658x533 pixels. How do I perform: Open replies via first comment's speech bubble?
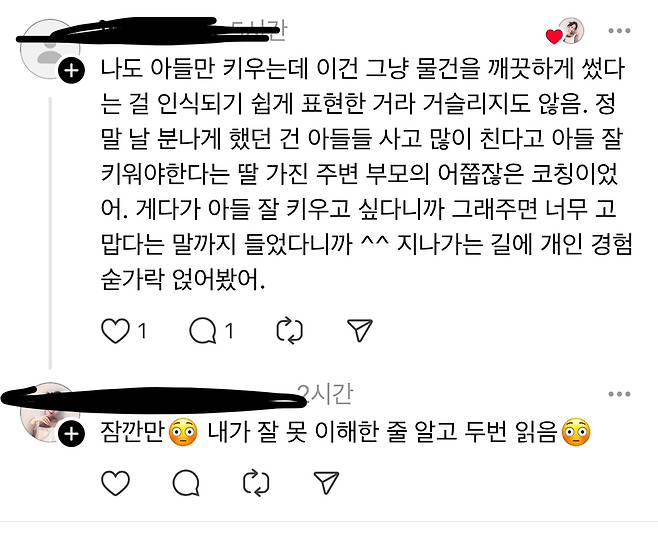[203, 331]
